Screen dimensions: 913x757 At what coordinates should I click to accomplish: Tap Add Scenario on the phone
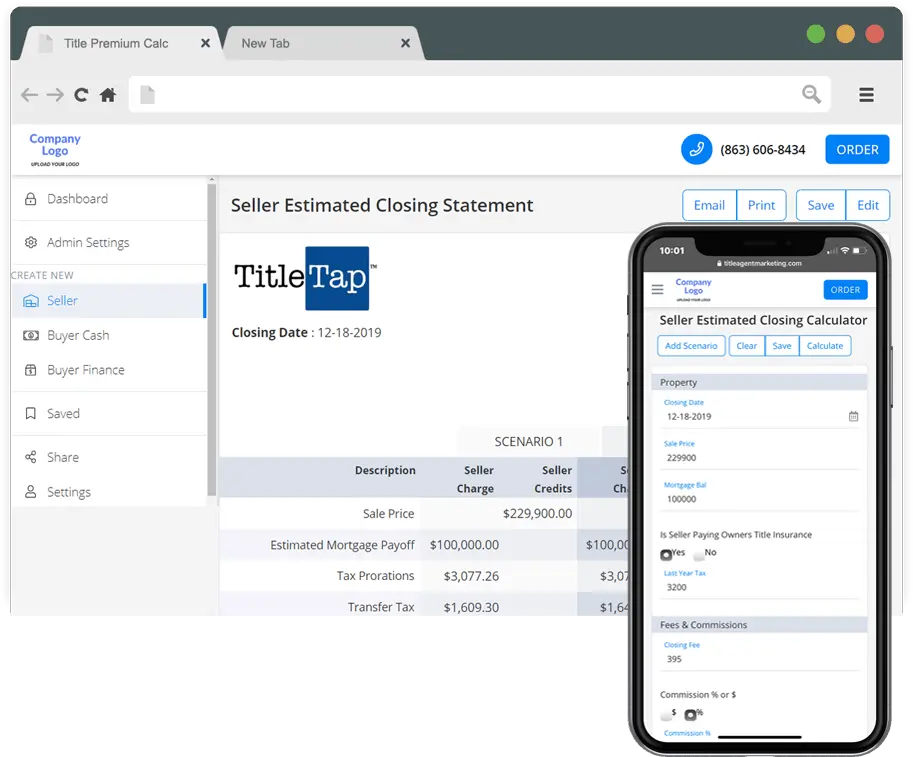click(691, 345)
